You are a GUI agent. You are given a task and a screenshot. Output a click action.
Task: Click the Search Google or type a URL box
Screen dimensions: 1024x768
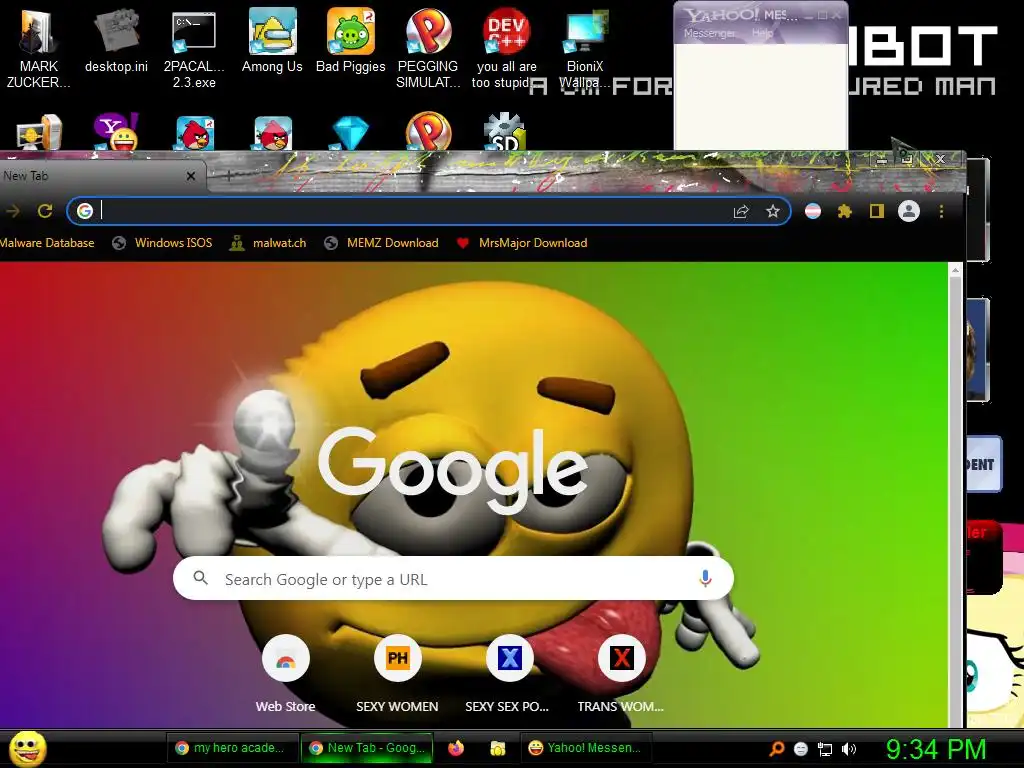[x=453, y=579]
